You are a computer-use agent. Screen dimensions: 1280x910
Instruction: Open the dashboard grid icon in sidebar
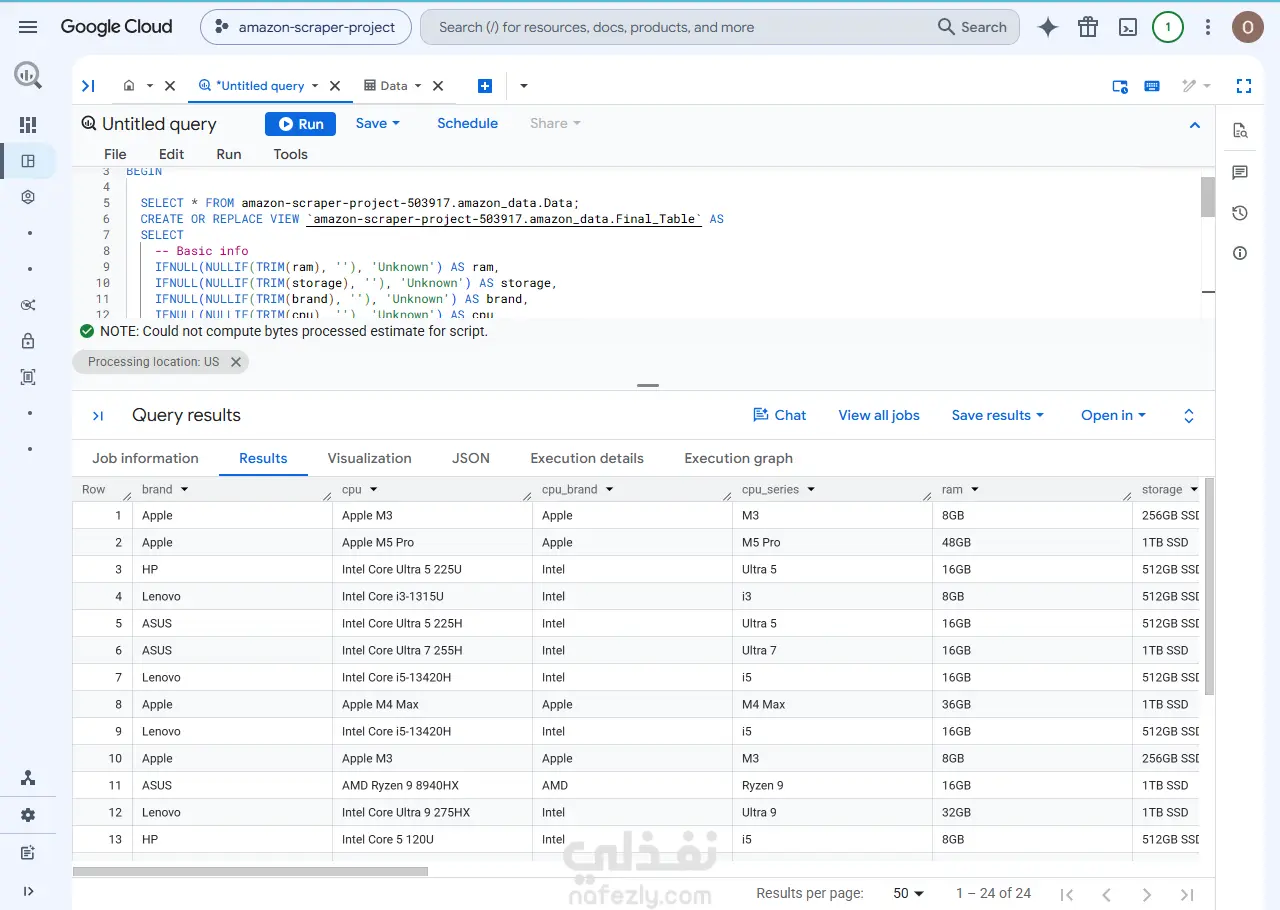pyautogui.click(x=28, y=125)
